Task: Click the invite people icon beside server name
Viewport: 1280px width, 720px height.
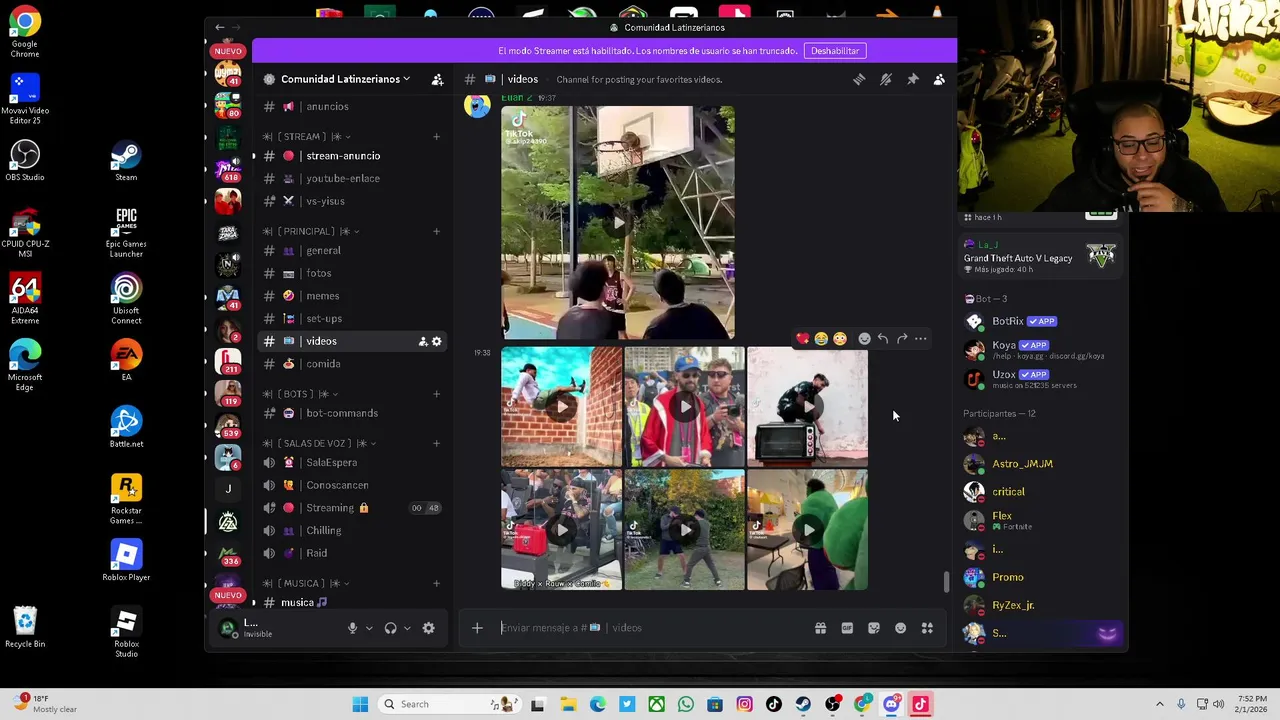Action: (x=437, y=79)
